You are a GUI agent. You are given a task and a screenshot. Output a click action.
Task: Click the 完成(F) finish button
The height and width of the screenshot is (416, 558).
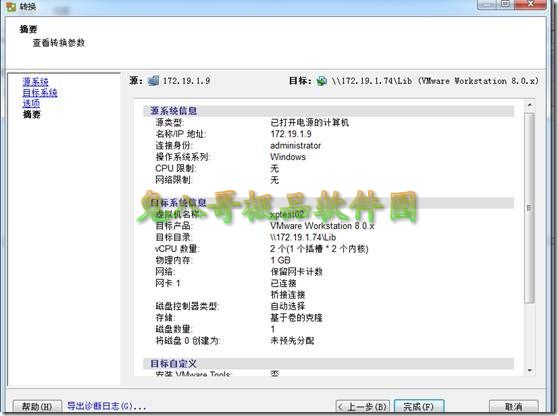[419, 406]
